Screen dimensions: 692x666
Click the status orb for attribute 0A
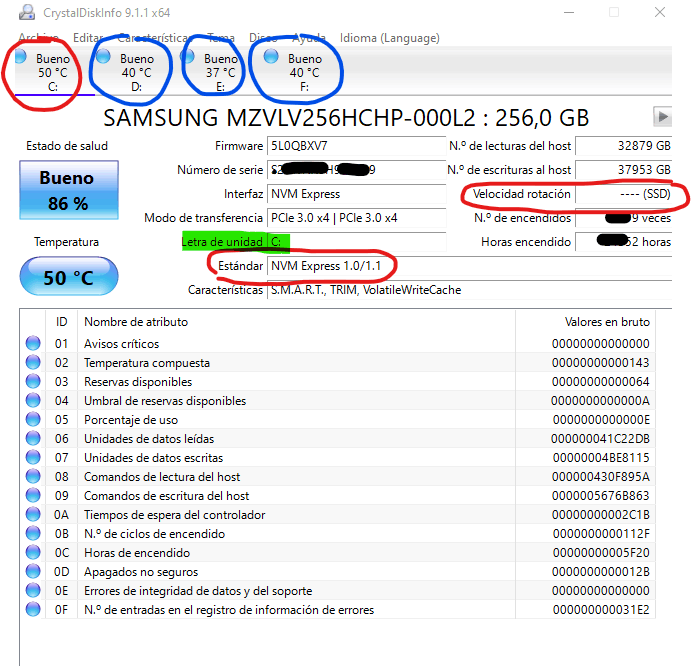[x=33, y=514]
